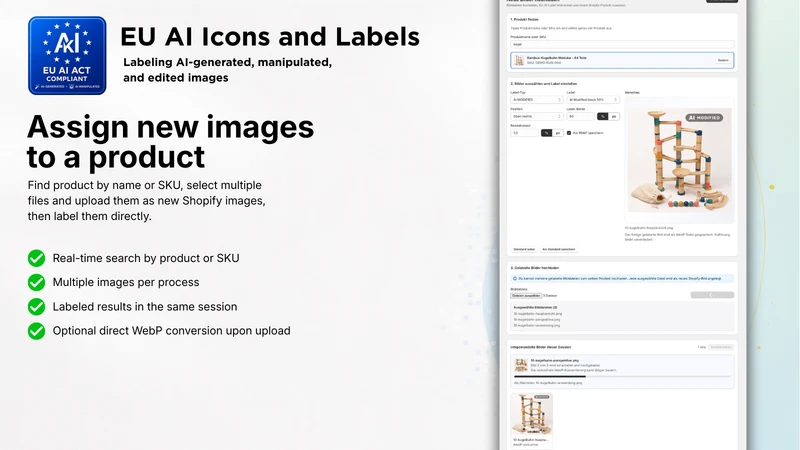Click the Standard laden button
This screenshot has height=450, width=800.
[x=524, y=249]
